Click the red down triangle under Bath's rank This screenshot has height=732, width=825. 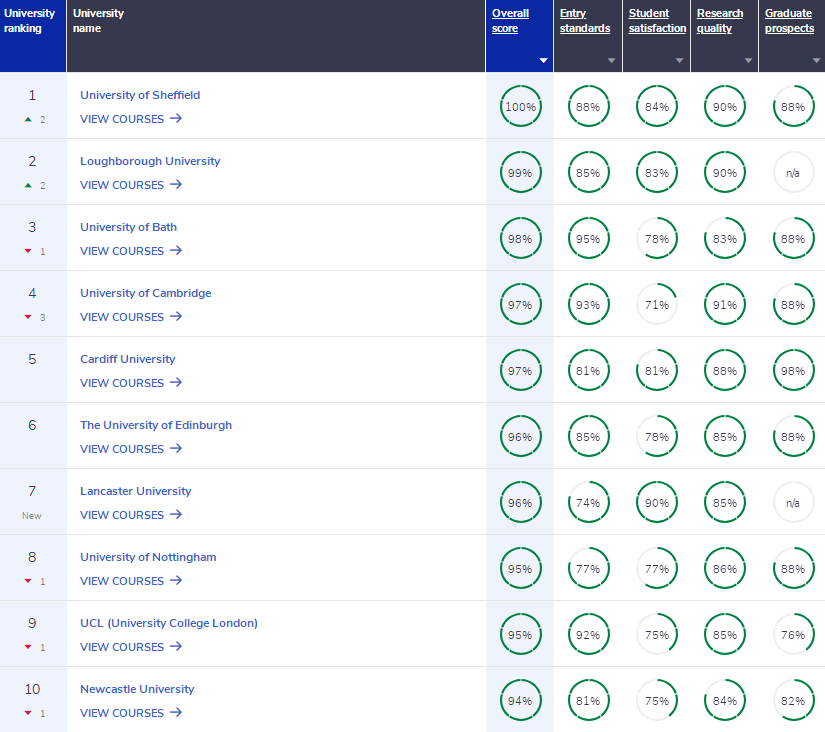click(x=28, y=251)
